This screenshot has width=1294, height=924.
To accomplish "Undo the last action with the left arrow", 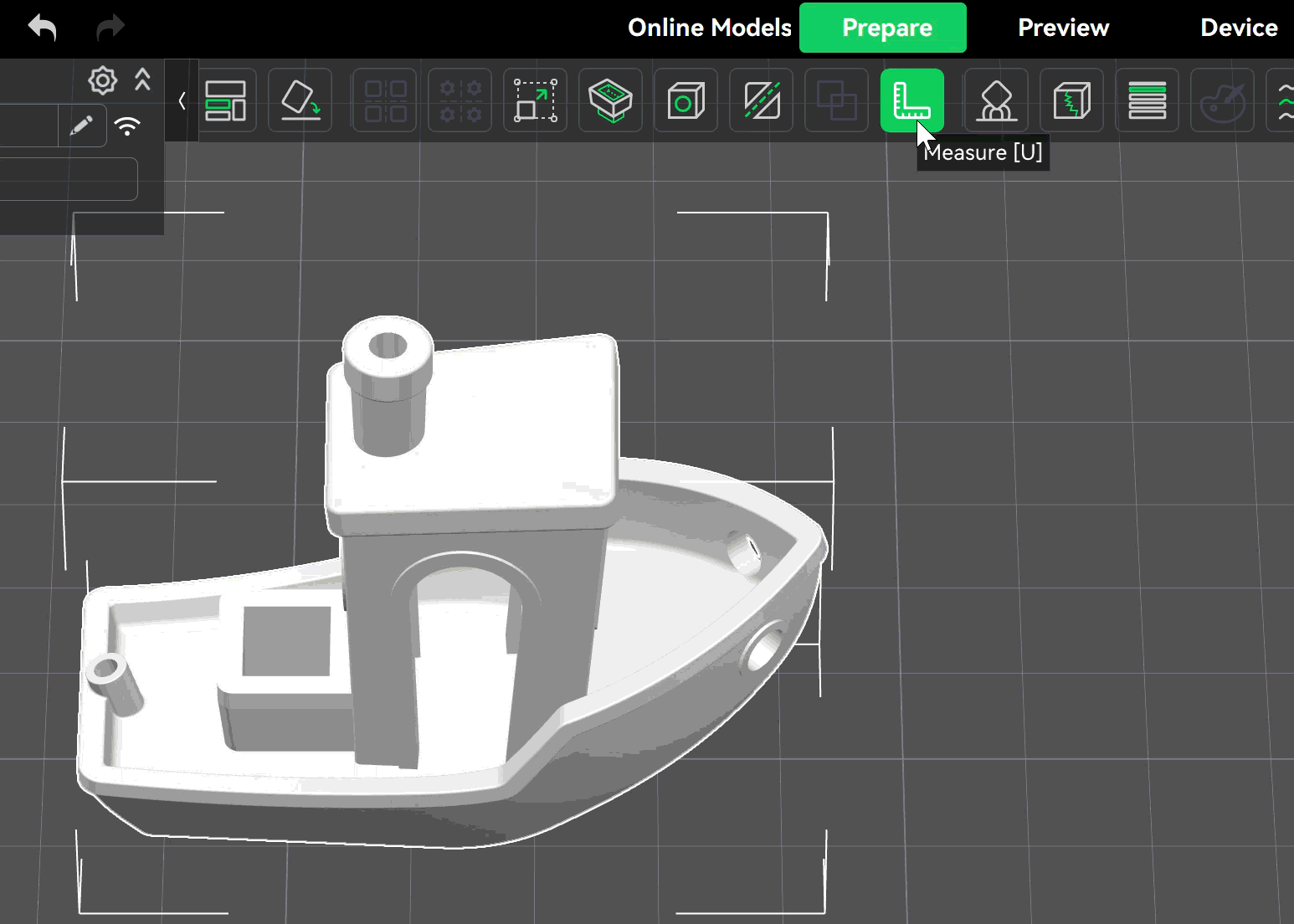I will point(42,28).
